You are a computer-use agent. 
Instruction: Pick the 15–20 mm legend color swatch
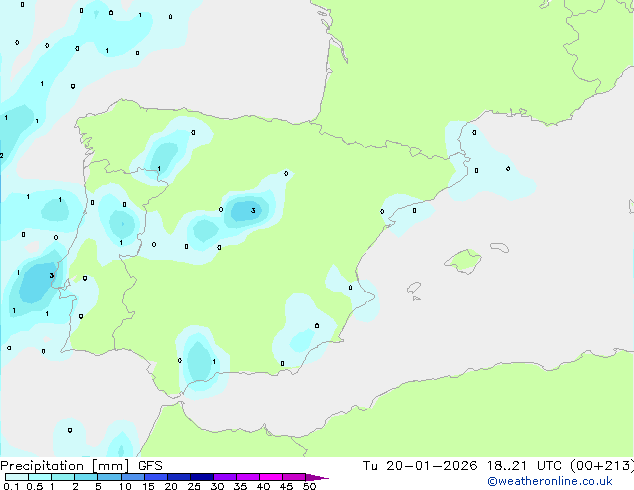(x=156, y=477)
